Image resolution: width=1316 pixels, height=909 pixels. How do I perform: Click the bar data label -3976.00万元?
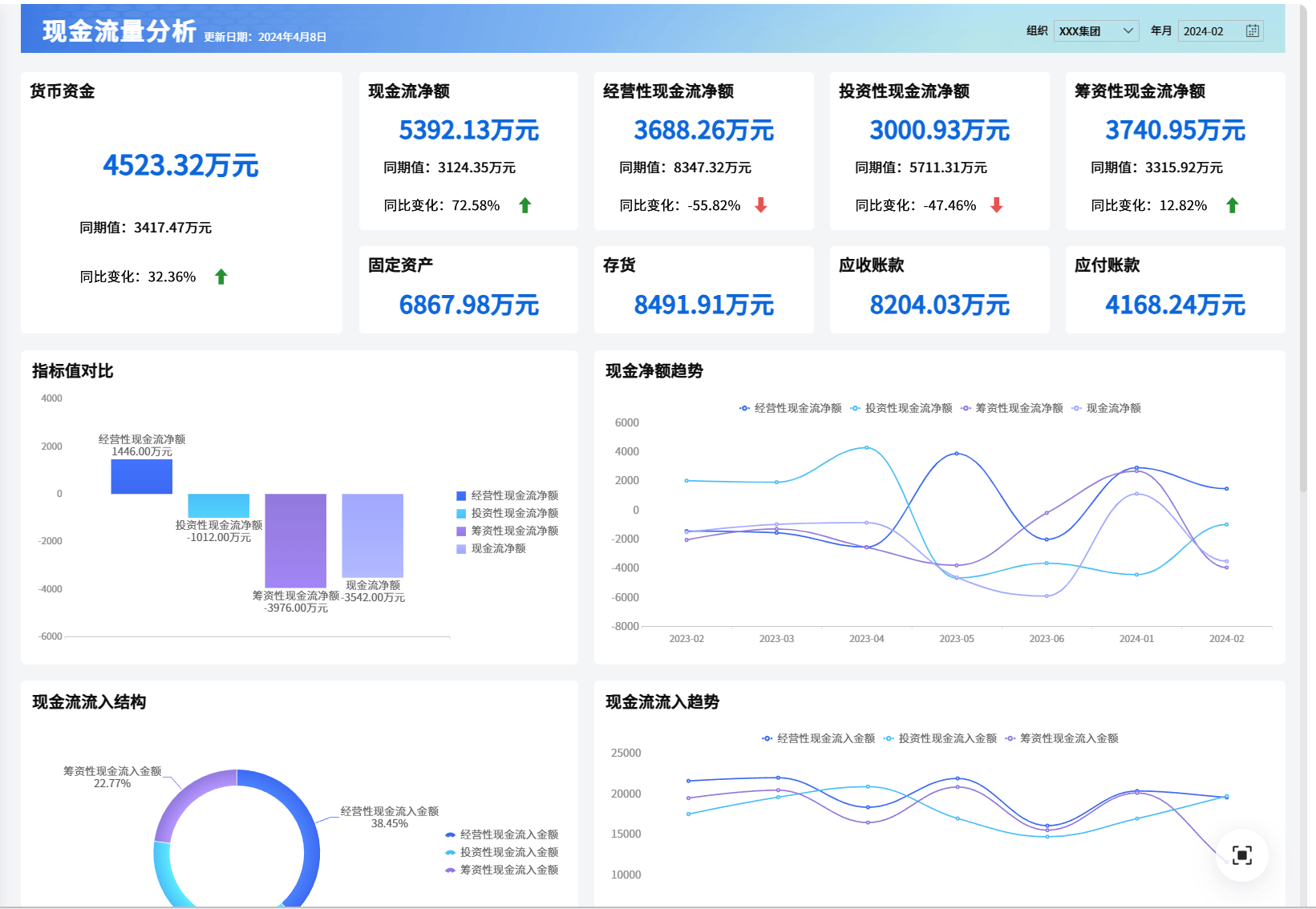(296, 608)
